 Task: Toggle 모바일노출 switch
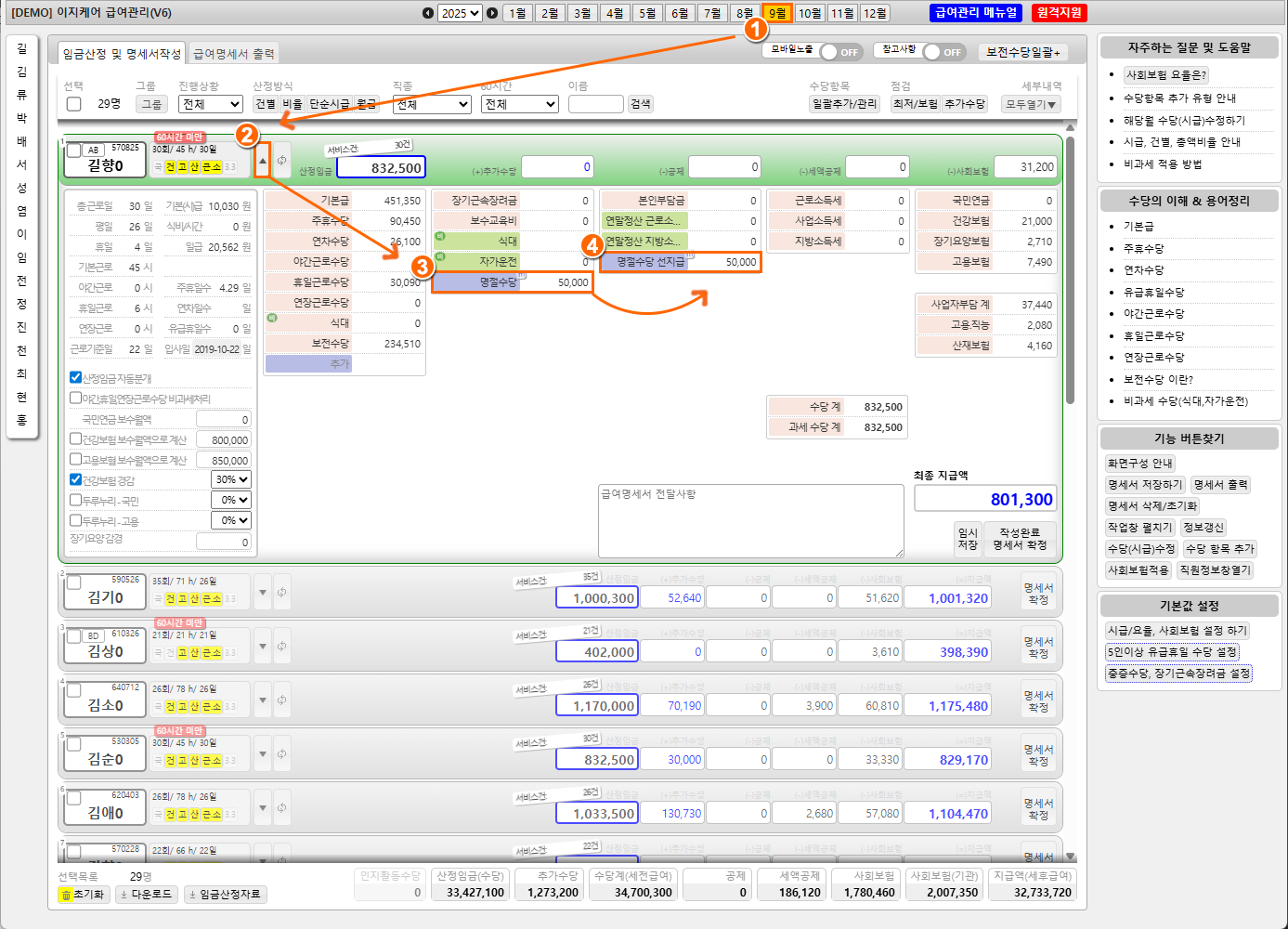click(839, 52)
